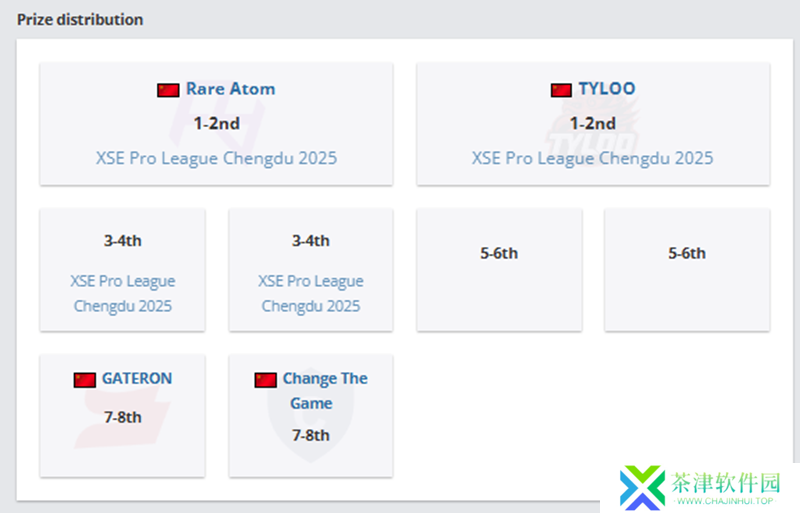Follow XSE Pro League link under Rare Atom
Screen dimensions: 800x513
point(216,158)
